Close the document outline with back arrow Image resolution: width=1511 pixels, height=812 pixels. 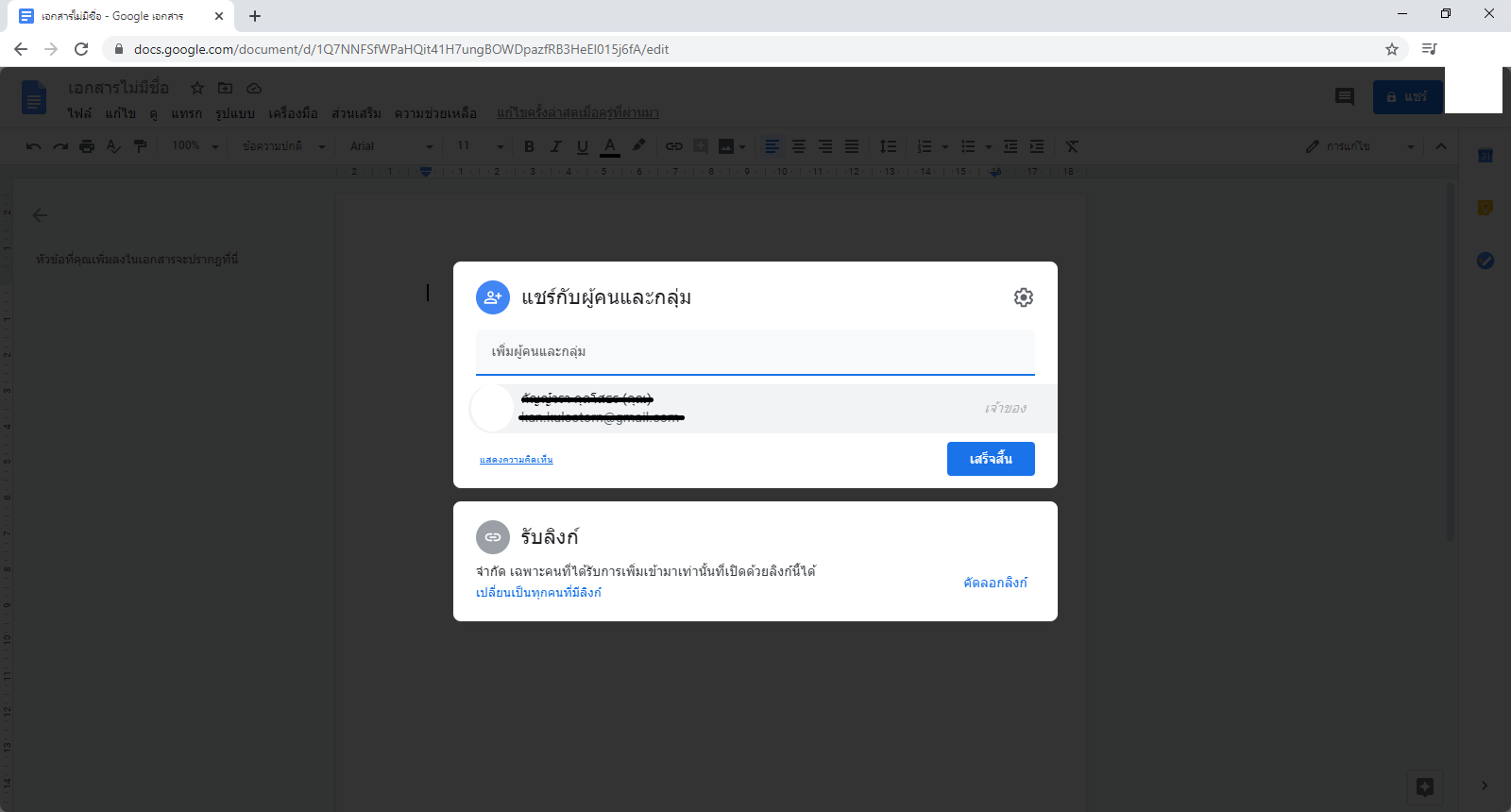pyautogui.click(x=40, y=215)
